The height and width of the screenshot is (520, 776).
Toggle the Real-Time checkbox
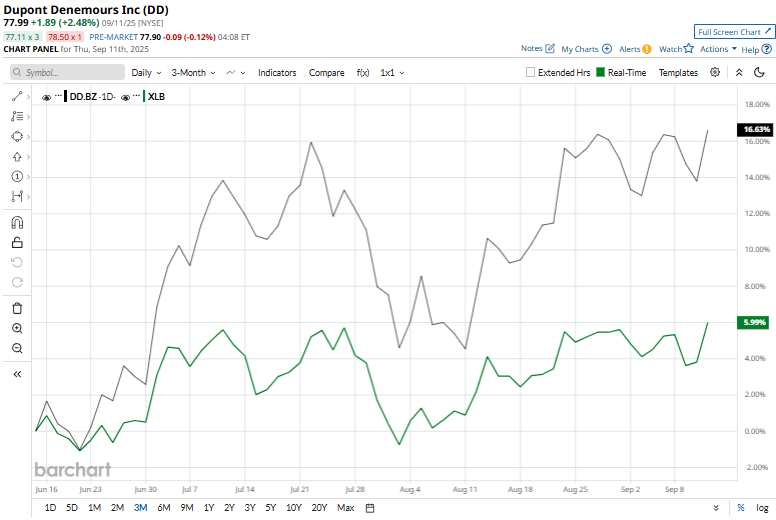pyautogui.click(x=600, y=72)
